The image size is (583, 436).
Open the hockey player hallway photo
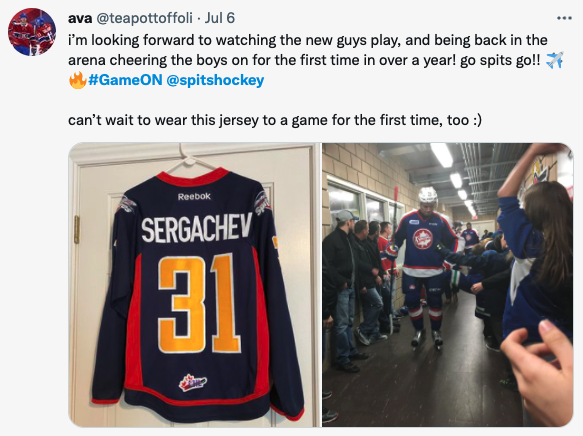[x=448, y=285]
